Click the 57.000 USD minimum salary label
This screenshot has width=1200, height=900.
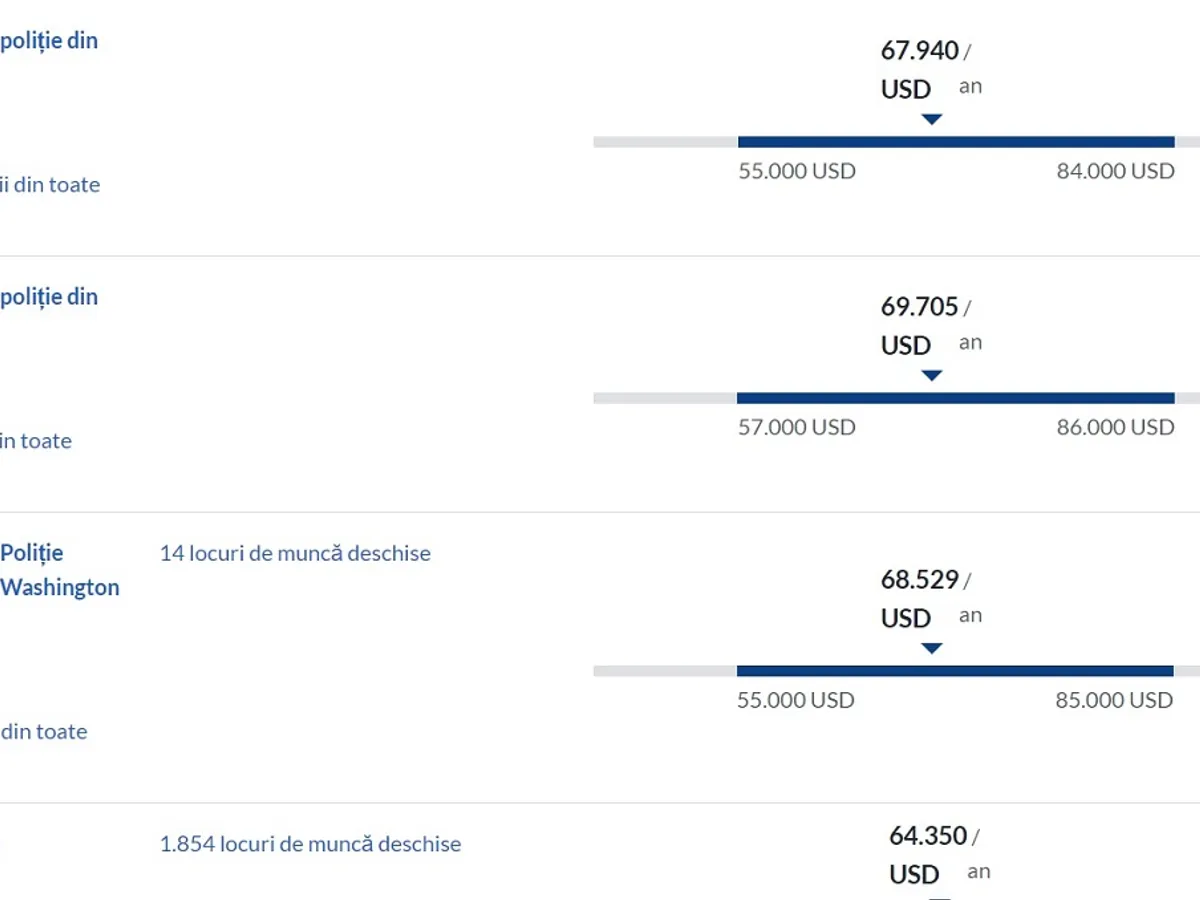coord(796,427)
